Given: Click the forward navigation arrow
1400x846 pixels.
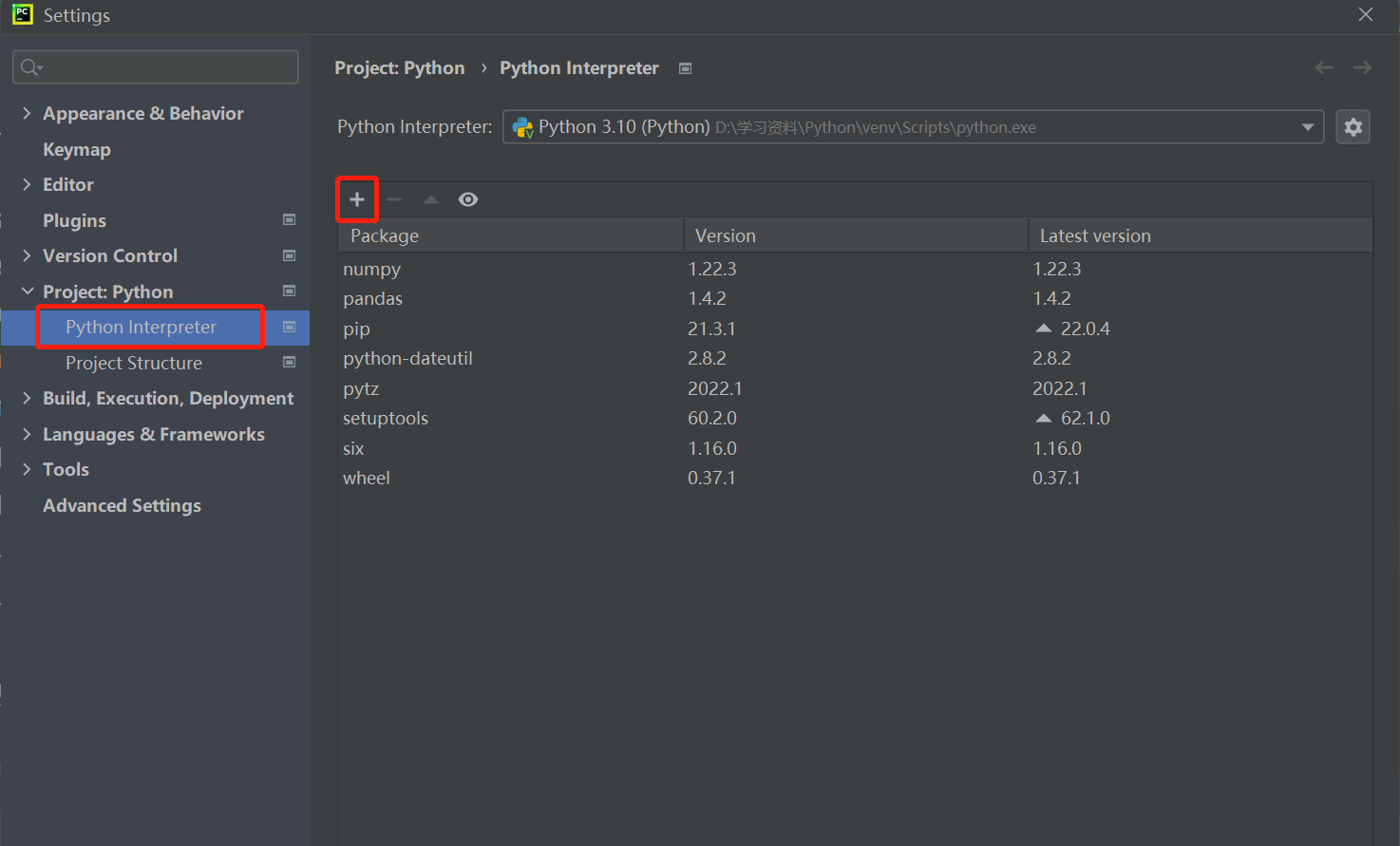Looking at the screenshot, I should [x=1362, y=67].
